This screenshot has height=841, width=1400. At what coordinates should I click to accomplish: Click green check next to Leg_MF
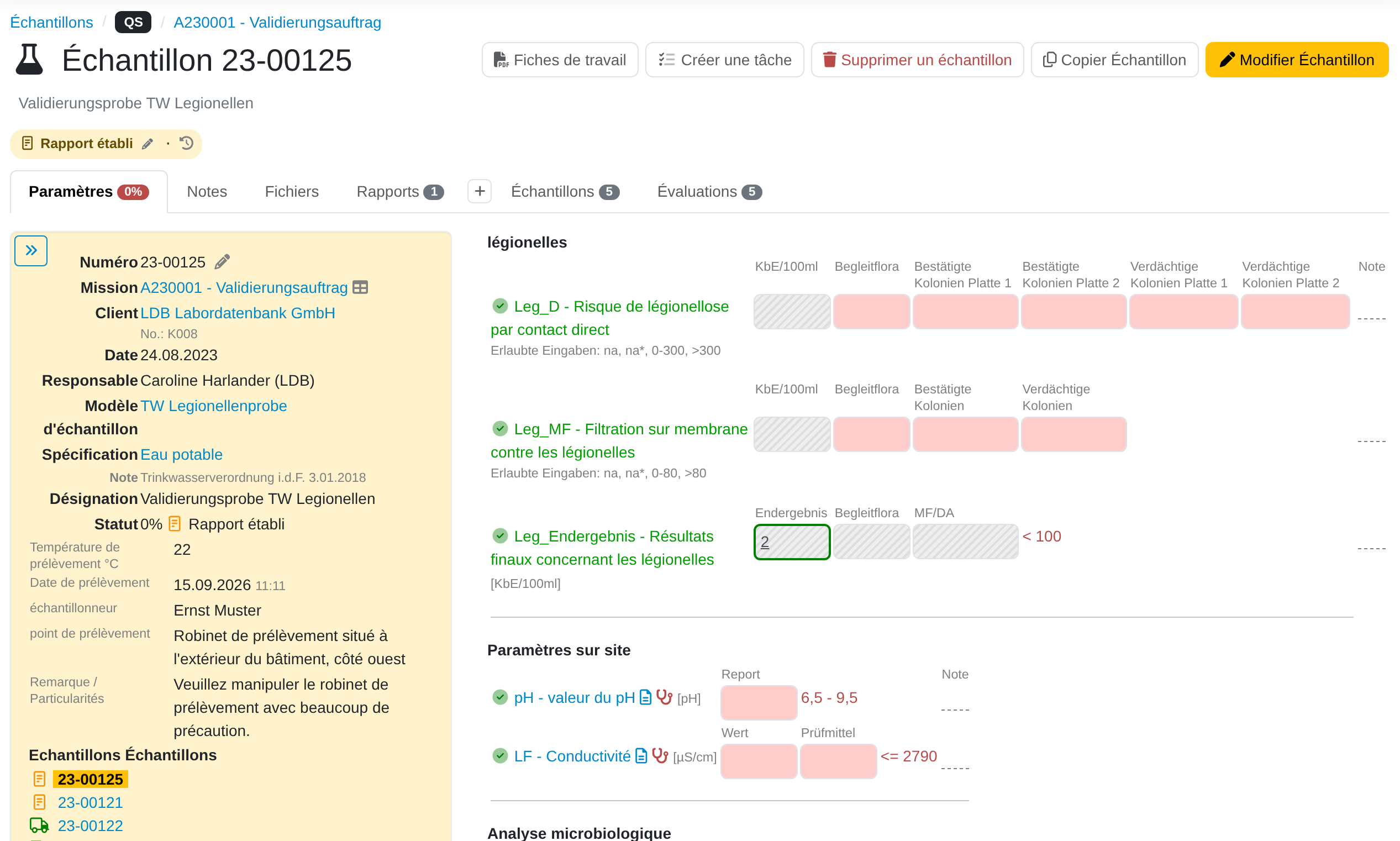(x=499, y=429)
